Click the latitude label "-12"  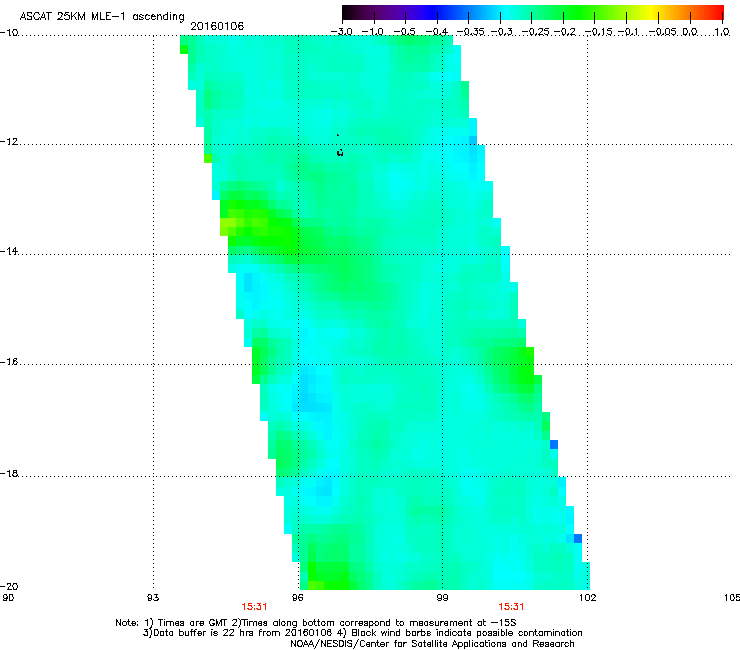(9, 142)
